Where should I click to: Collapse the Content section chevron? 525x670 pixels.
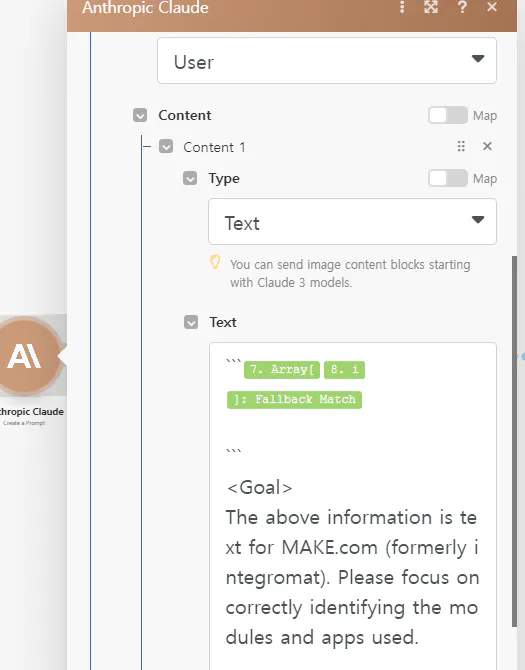(x=140, y=115)
